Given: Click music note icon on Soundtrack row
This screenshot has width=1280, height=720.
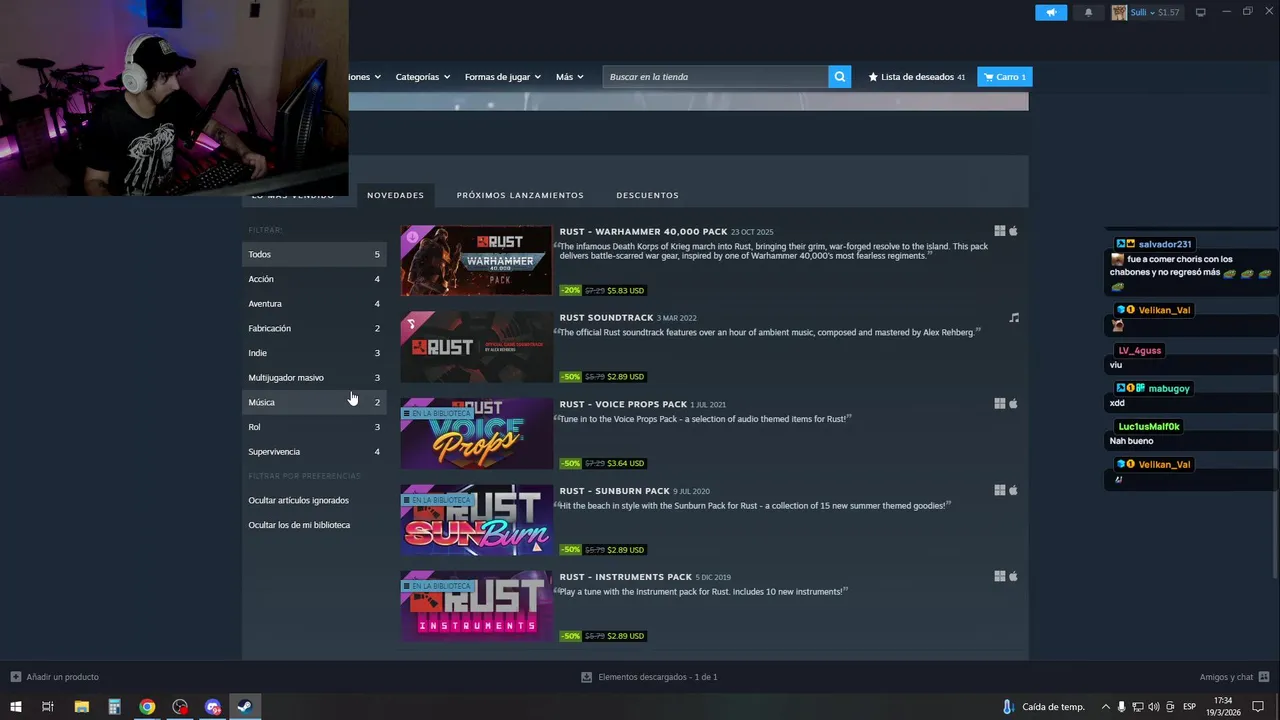Looking at the screenshot, I should (1014, 318).
